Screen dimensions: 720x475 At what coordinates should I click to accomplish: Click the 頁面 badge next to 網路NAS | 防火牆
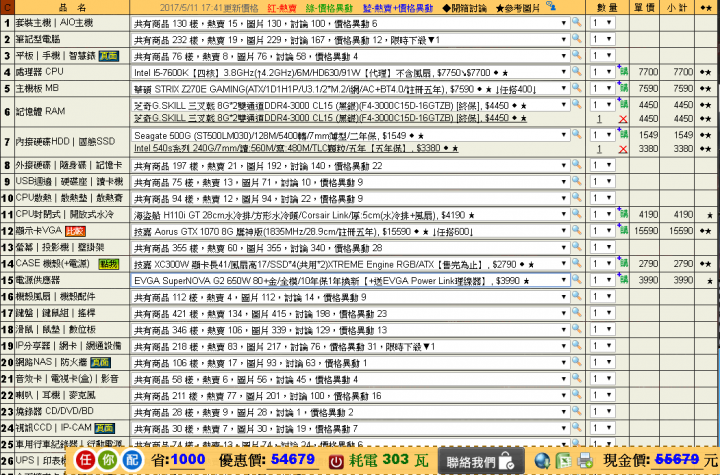coord(100,362)
